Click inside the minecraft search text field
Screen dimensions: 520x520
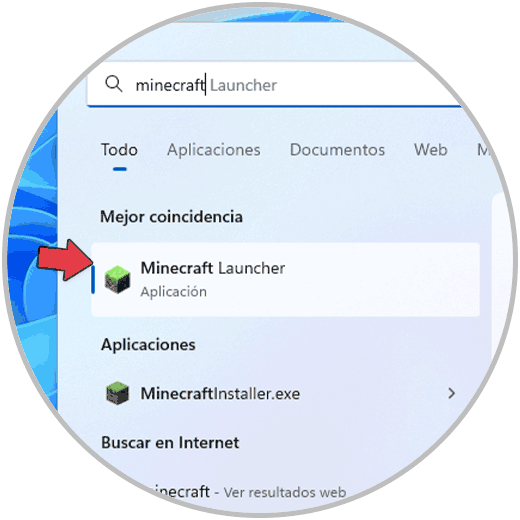point(273,84)
